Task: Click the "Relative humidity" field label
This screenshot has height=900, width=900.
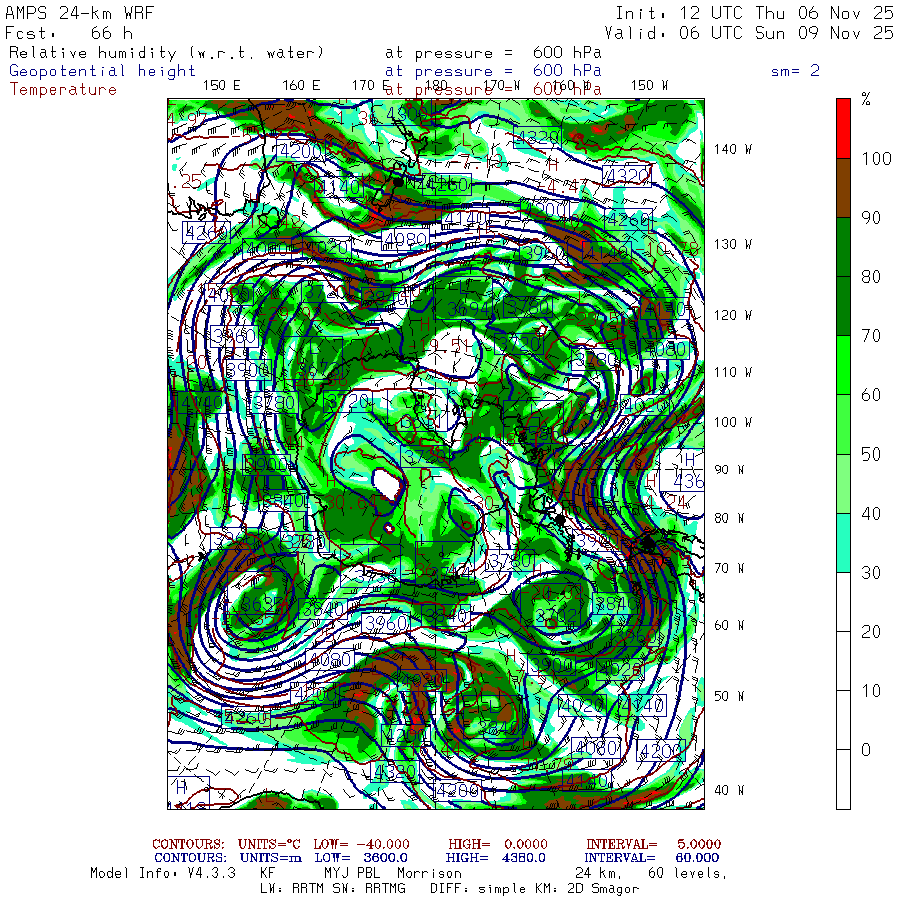Action: 167,52
